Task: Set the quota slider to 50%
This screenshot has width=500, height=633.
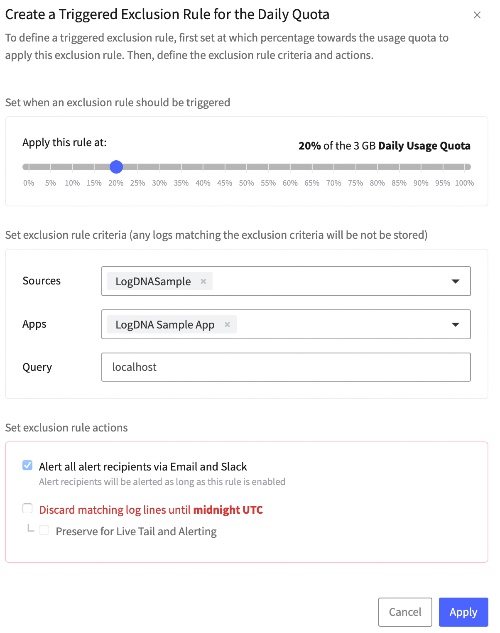Action: point(247,167)
